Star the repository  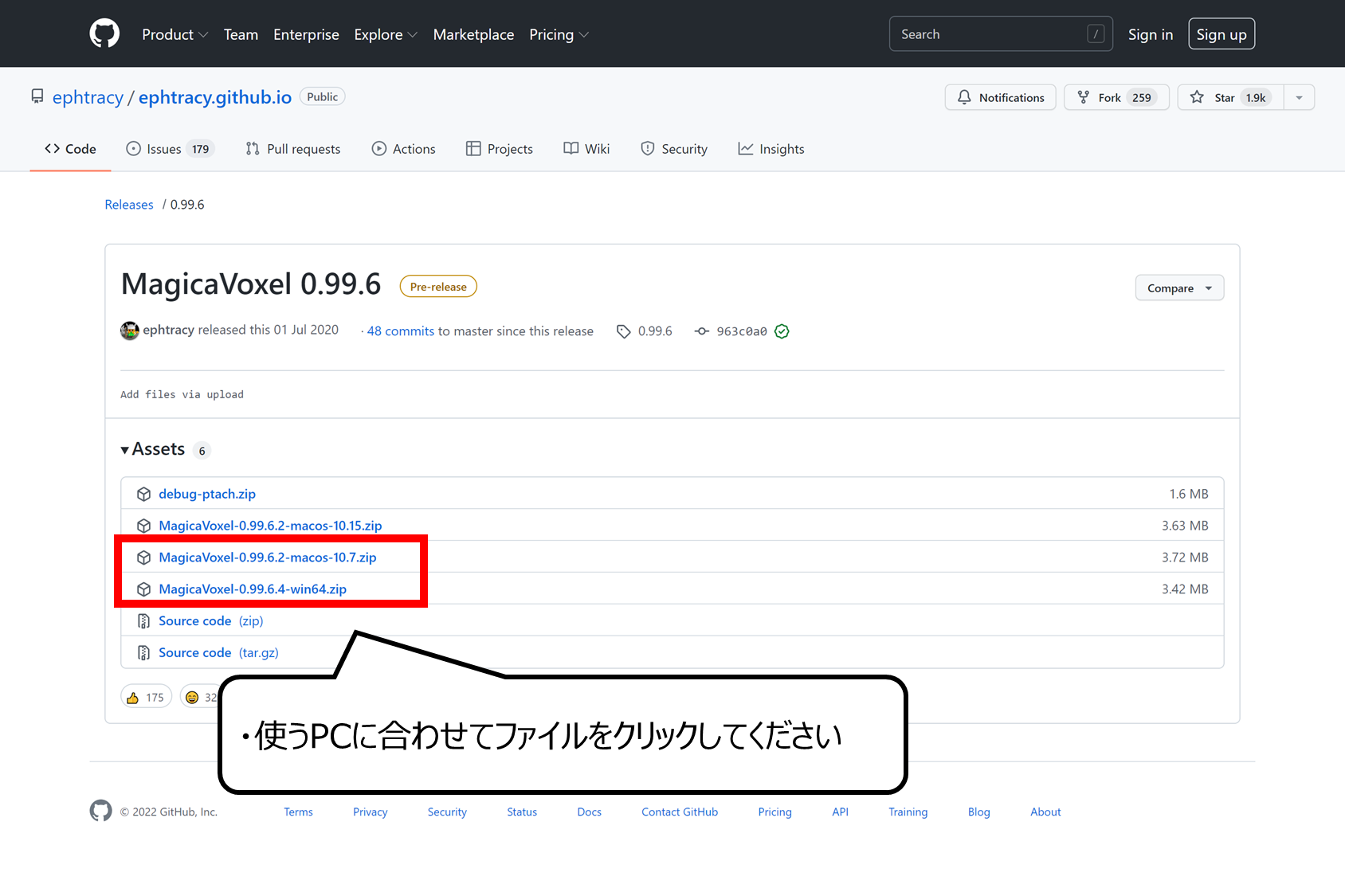[x=1230, y=97]
